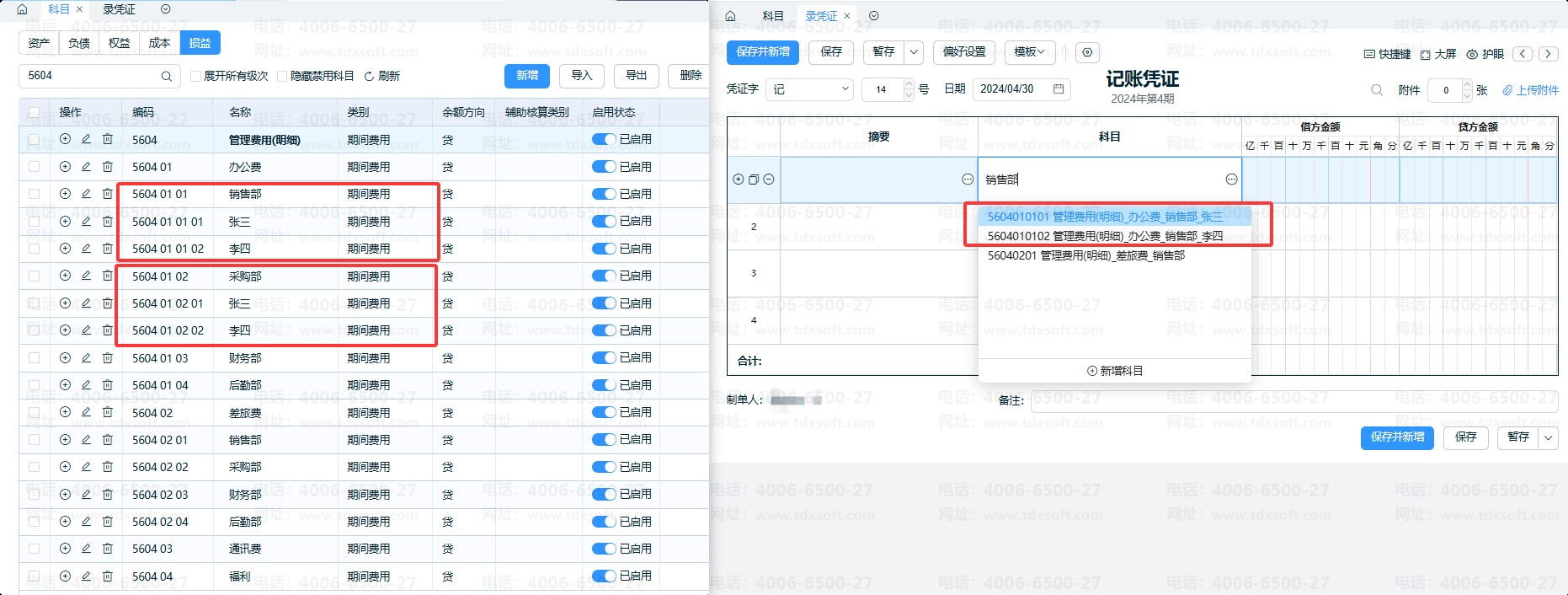Click trash icon for 5604 02 差旅费 row
Screen dimensions: 1568x595
[x=108, y=413]
